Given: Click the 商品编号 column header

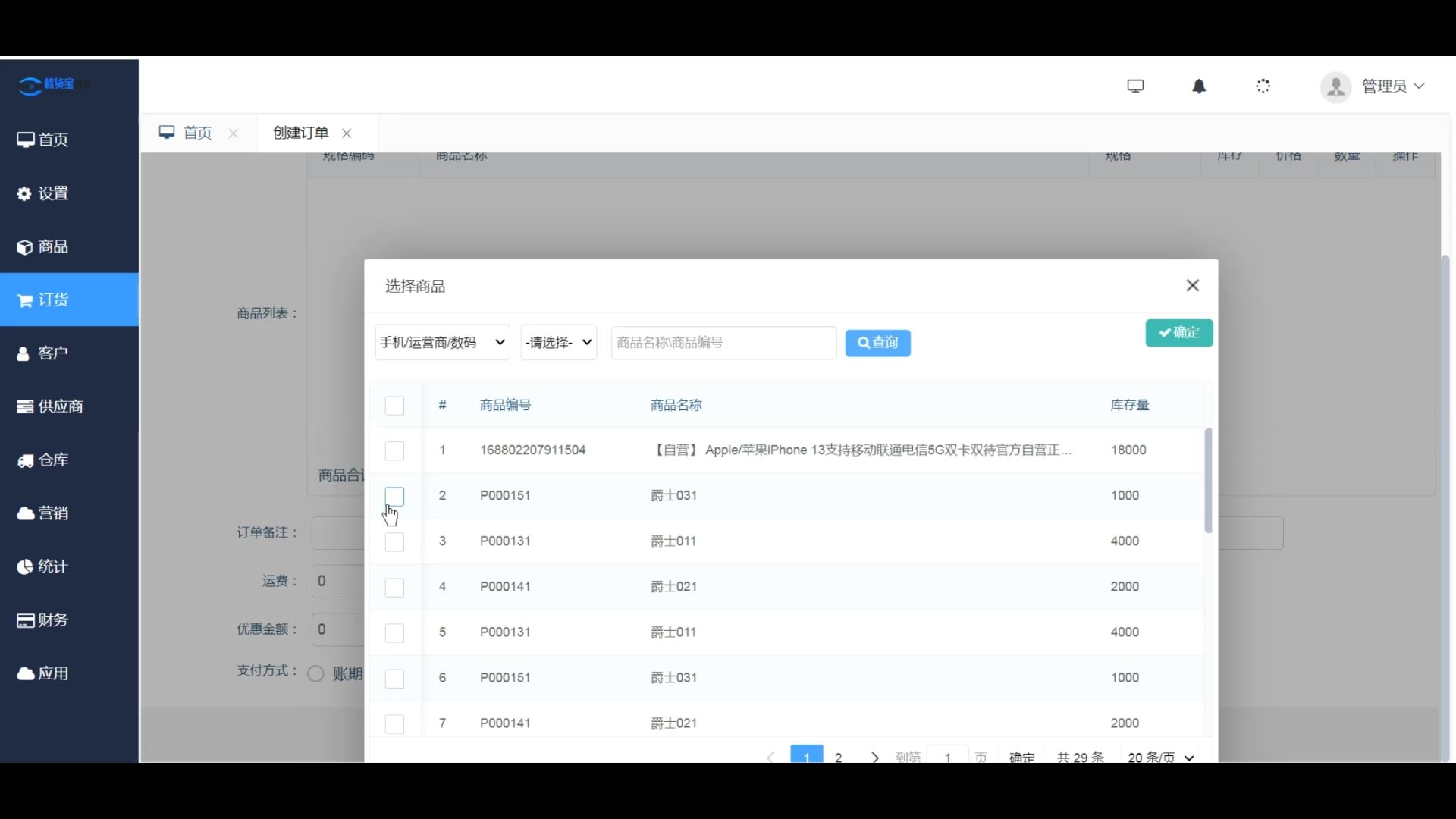Looking at the screenshot, I should (x=506, y=405).
